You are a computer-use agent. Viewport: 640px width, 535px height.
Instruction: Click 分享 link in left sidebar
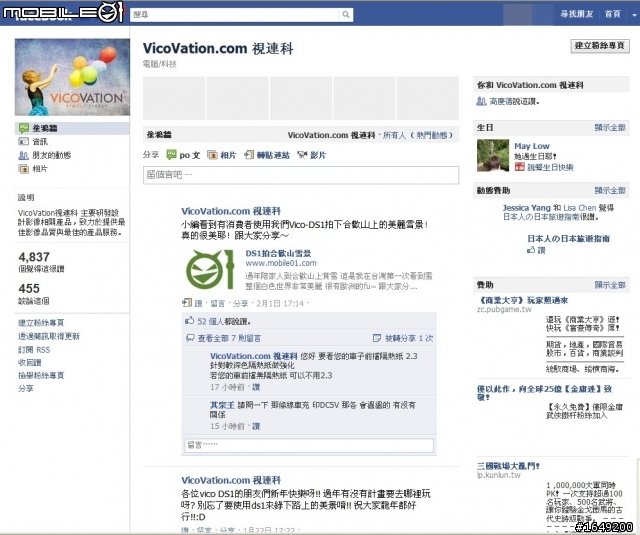click(26, 388)
